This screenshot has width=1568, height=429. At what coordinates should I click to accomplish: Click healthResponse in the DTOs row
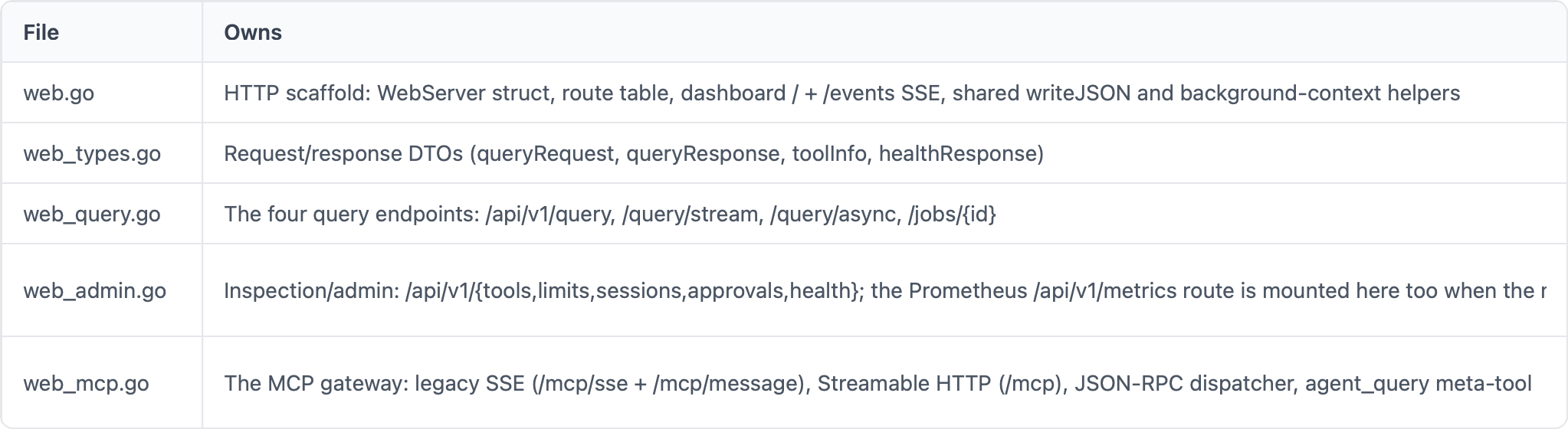coord(958,153)
